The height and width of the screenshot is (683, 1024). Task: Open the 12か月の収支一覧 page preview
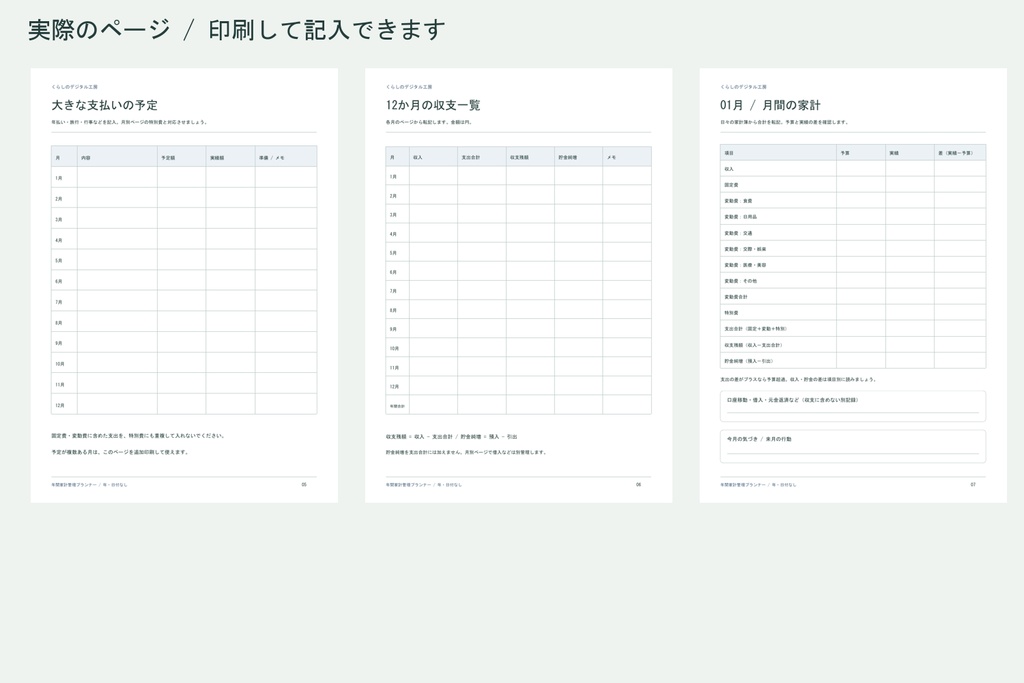[x=519, y=285]
